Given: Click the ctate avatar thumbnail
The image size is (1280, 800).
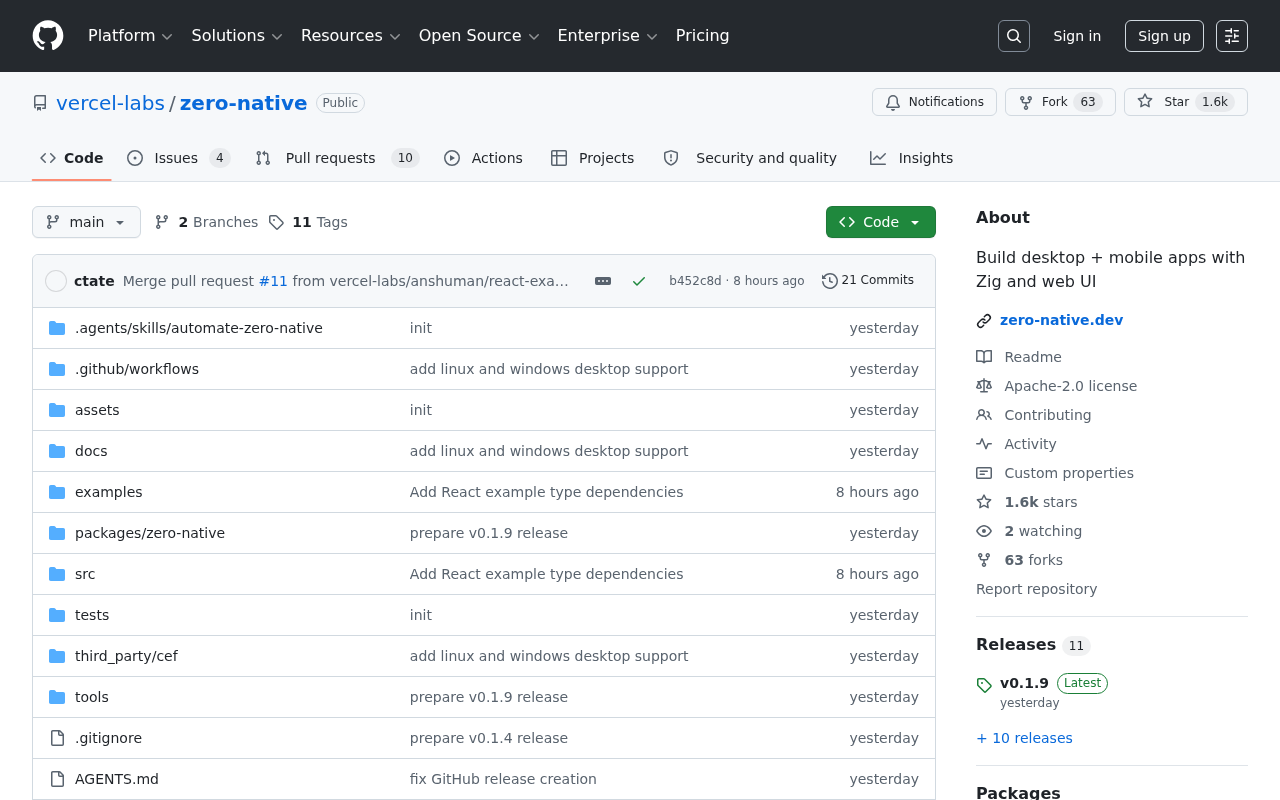Looking at the screenshot, I should [56, 281].
